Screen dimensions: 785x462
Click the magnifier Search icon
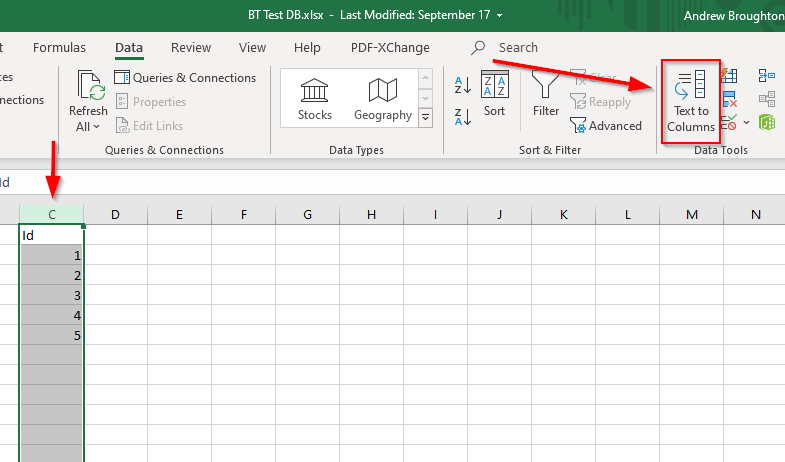pos(478,48)
